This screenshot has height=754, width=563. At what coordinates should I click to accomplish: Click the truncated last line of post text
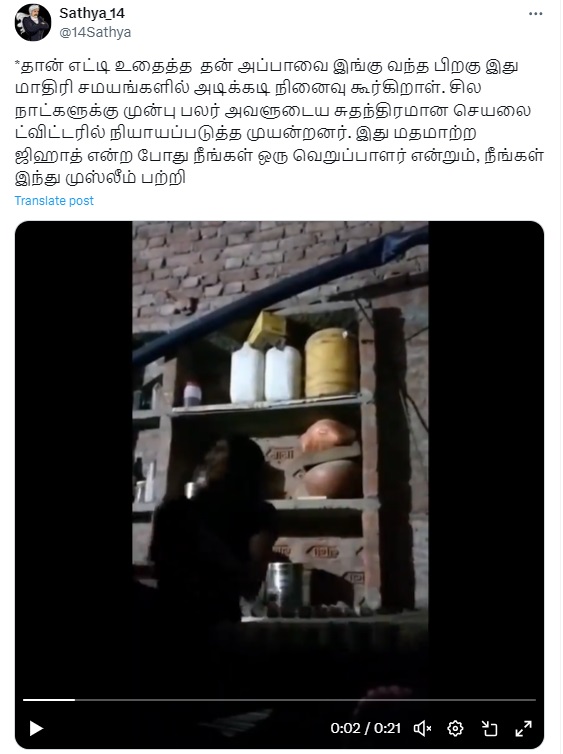(100, 178)
